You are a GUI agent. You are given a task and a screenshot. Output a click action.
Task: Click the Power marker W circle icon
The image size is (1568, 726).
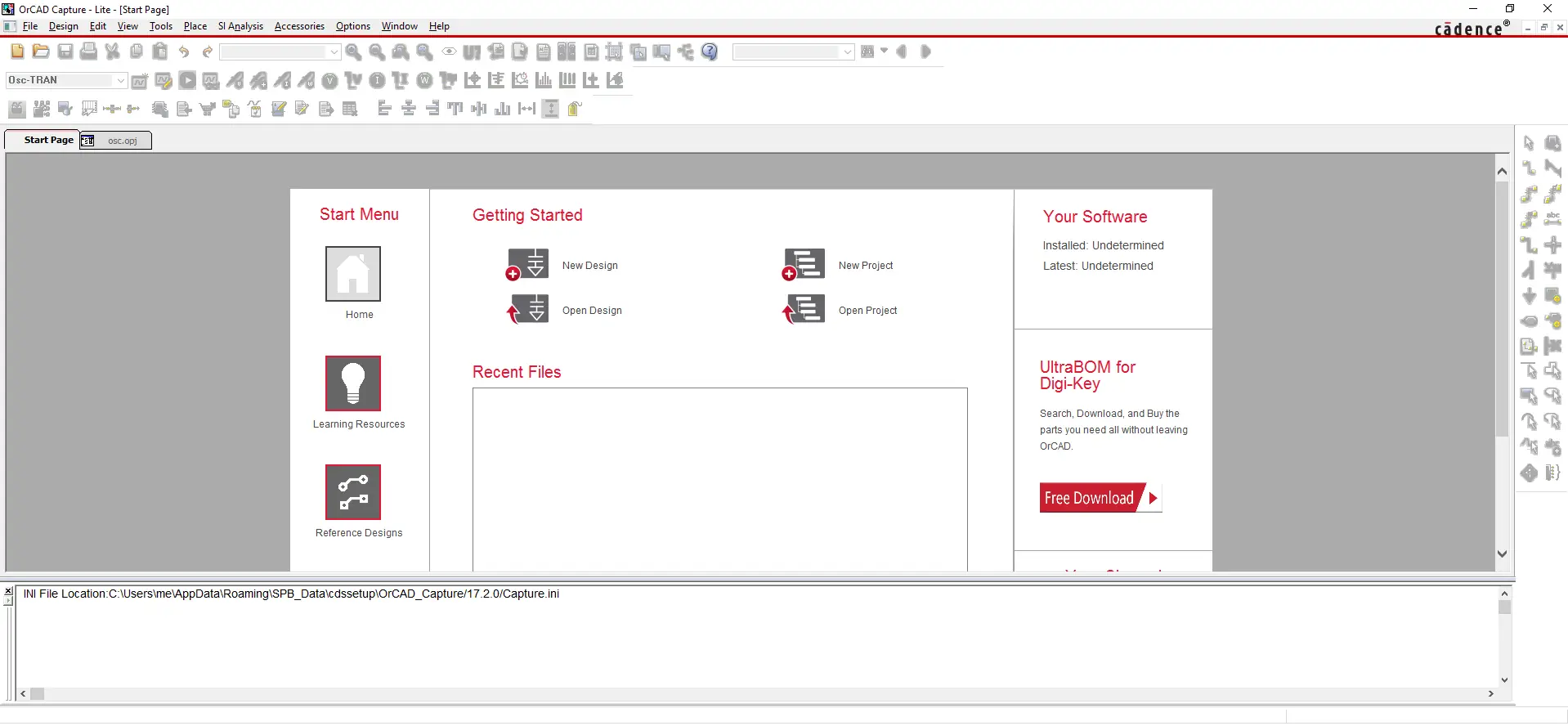[424, 80]
